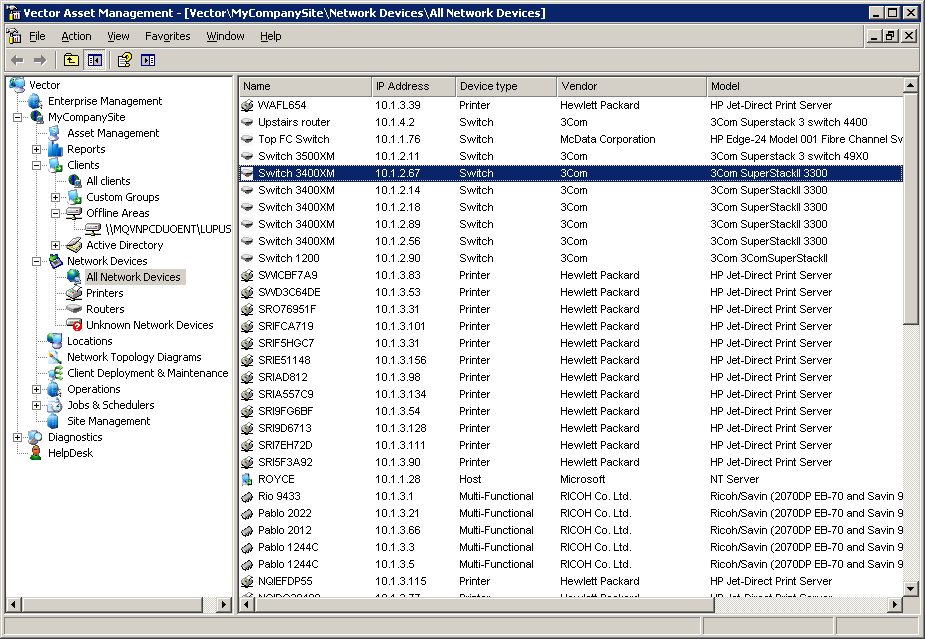Click the host icon for ROYCE
Viewport: 925px width, 639px height.
[x=247, y=480]
